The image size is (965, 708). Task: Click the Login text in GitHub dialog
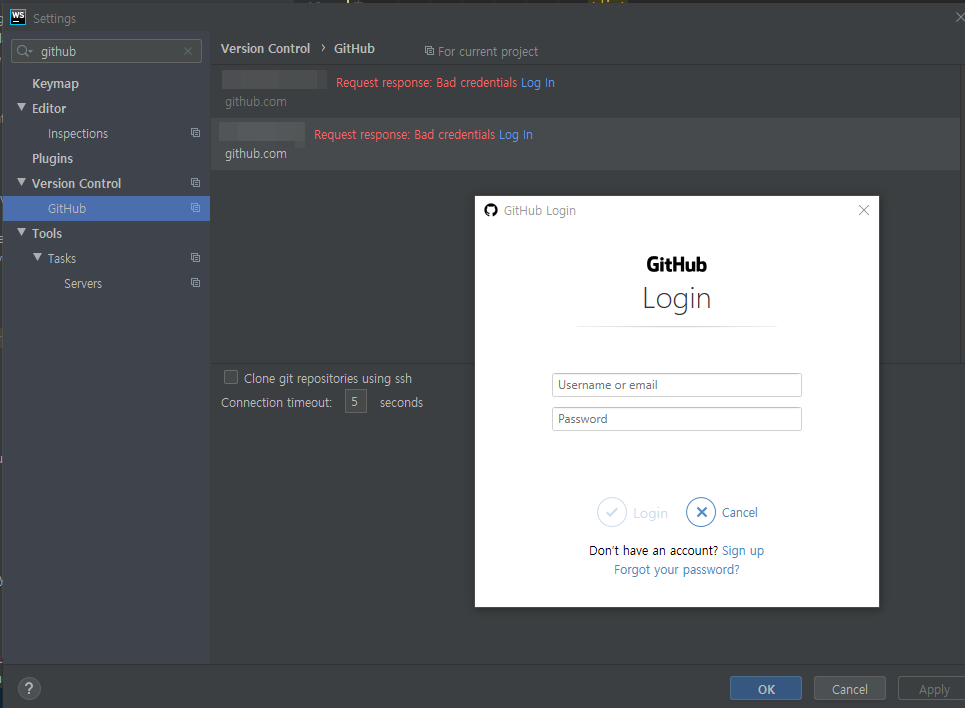[x=651, y=513]
